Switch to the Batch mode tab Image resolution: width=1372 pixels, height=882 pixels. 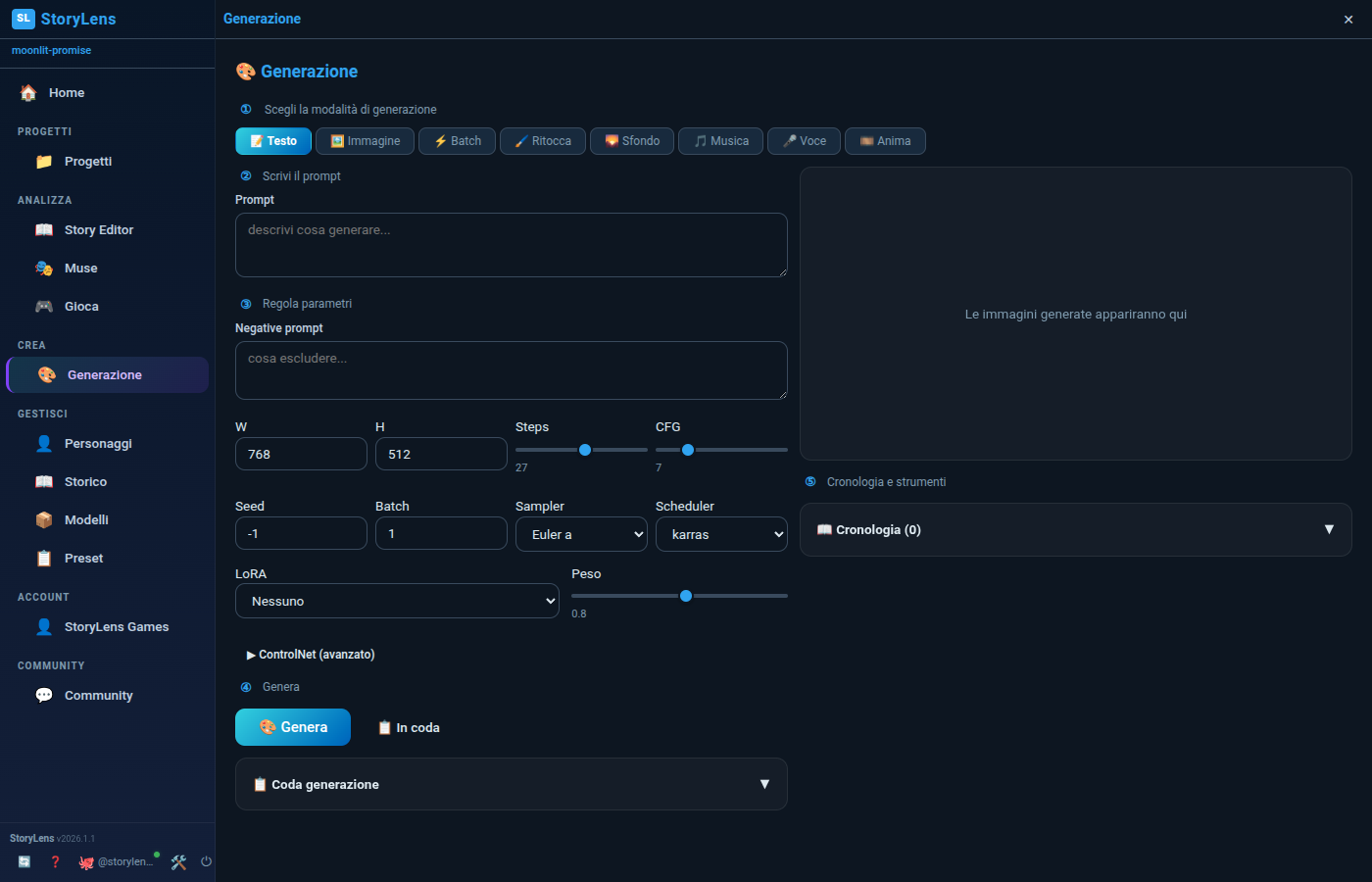[x=457, y=141]
